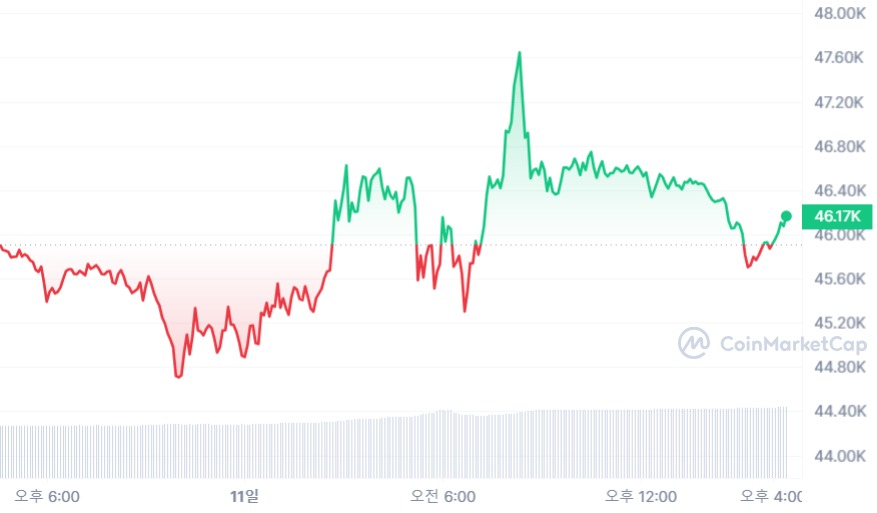The width and height of the screenshot is (877, 513).
Task: Click the 45.60K price axis label
Action: (840, 279)
